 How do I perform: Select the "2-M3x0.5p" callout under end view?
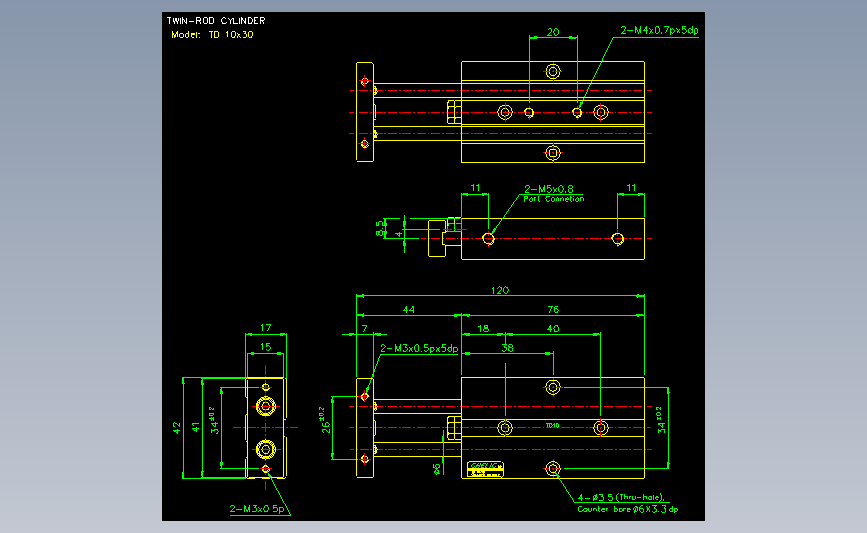tap(257, 509)
